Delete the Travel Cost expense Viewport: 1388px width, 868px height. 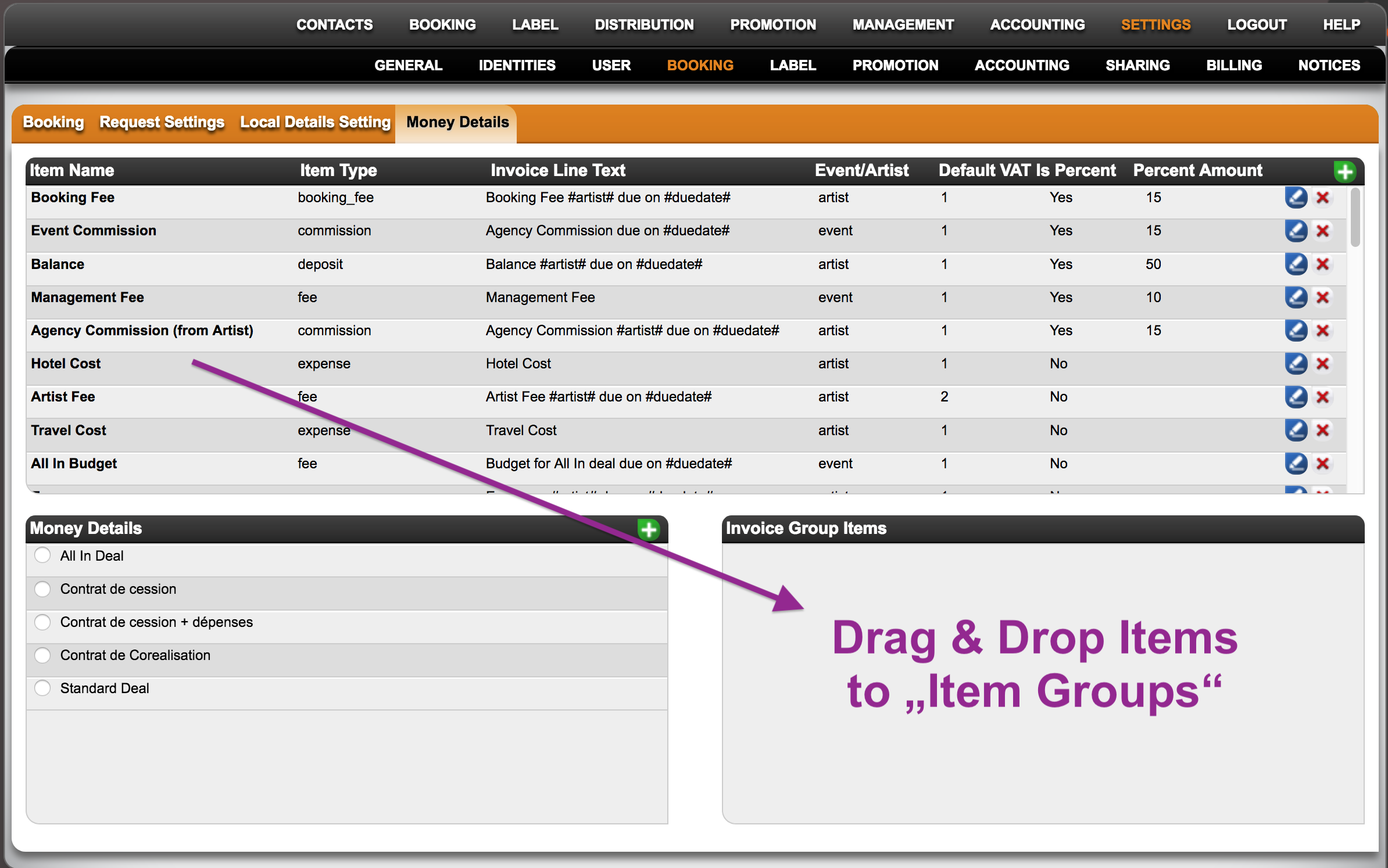click(1323, 431)
